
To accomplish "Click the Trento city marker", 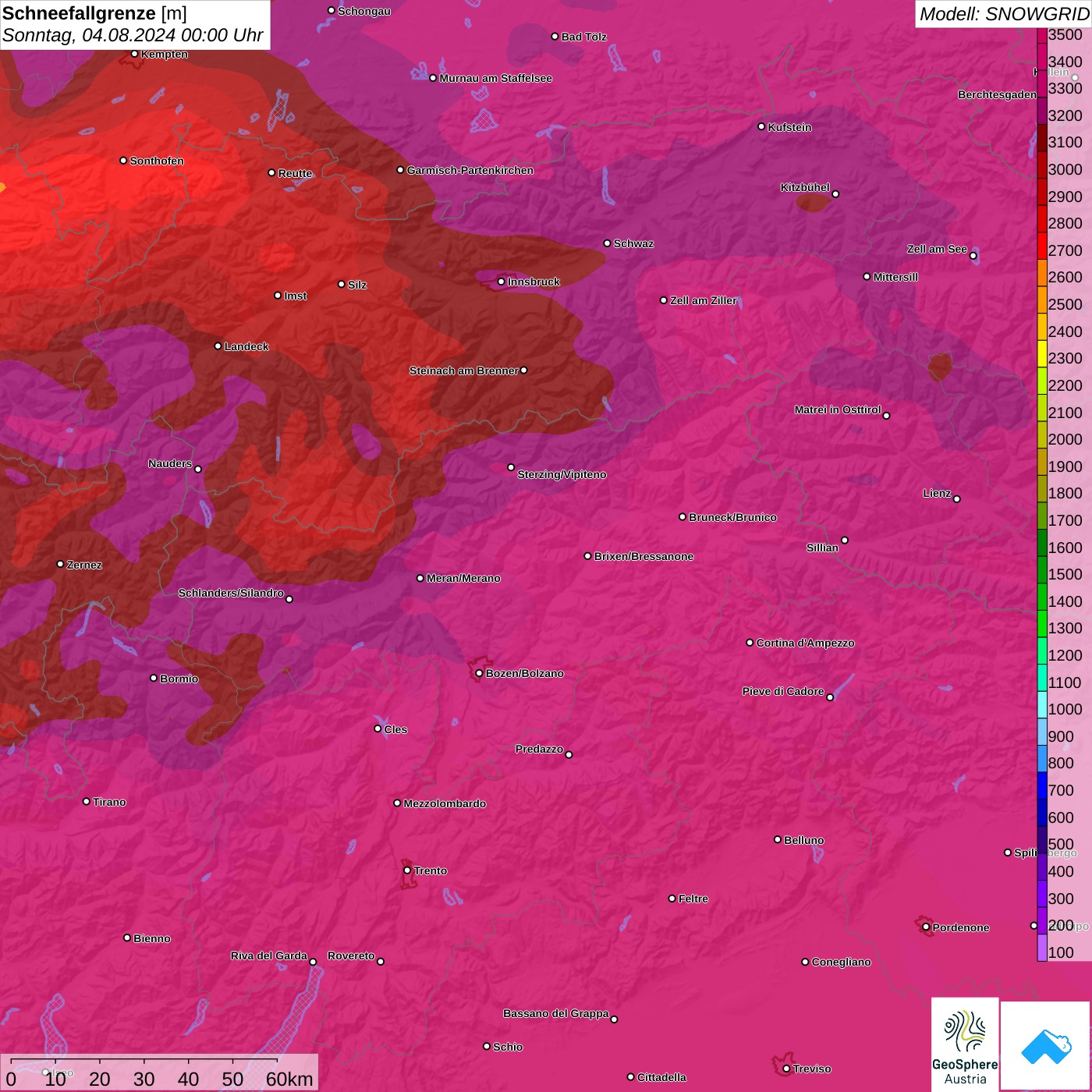I will click(407, 870).
